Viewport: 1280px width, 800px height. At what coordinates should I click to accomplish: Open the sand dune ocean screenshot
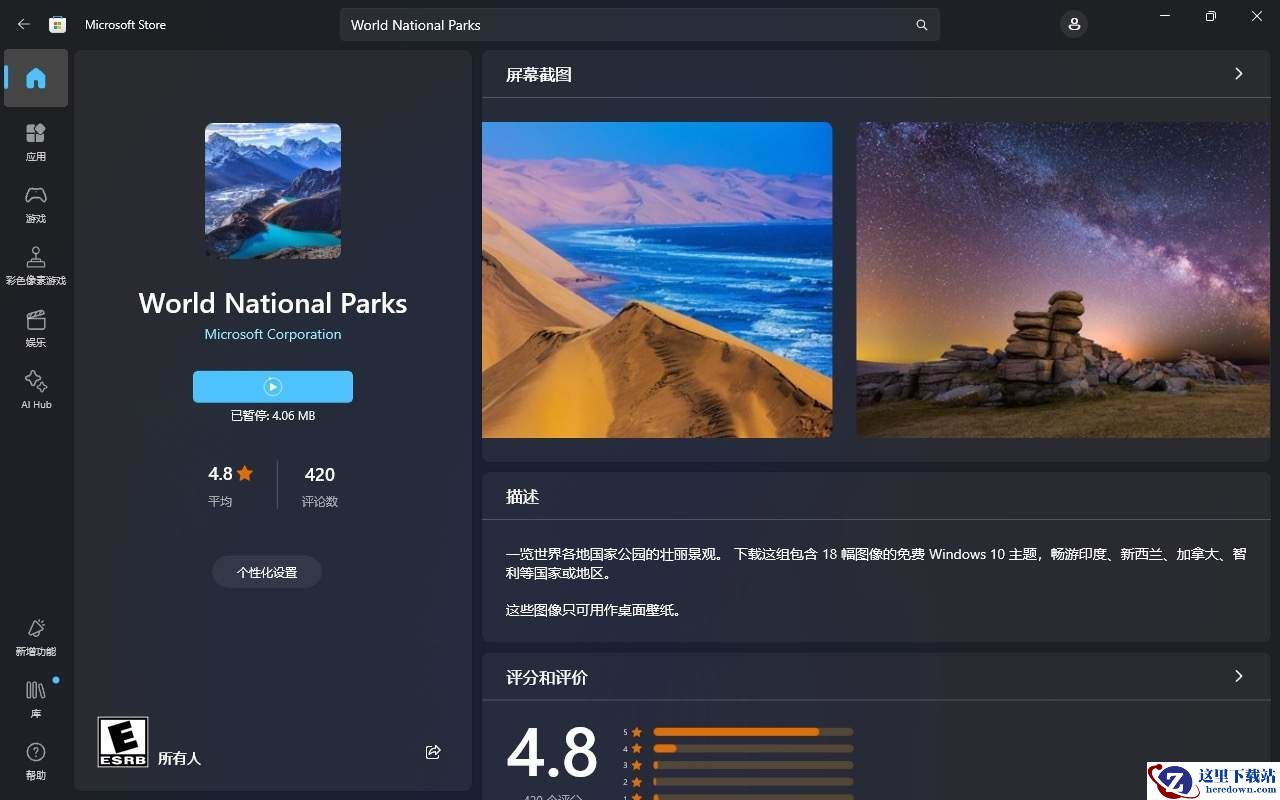click(657, 280)
